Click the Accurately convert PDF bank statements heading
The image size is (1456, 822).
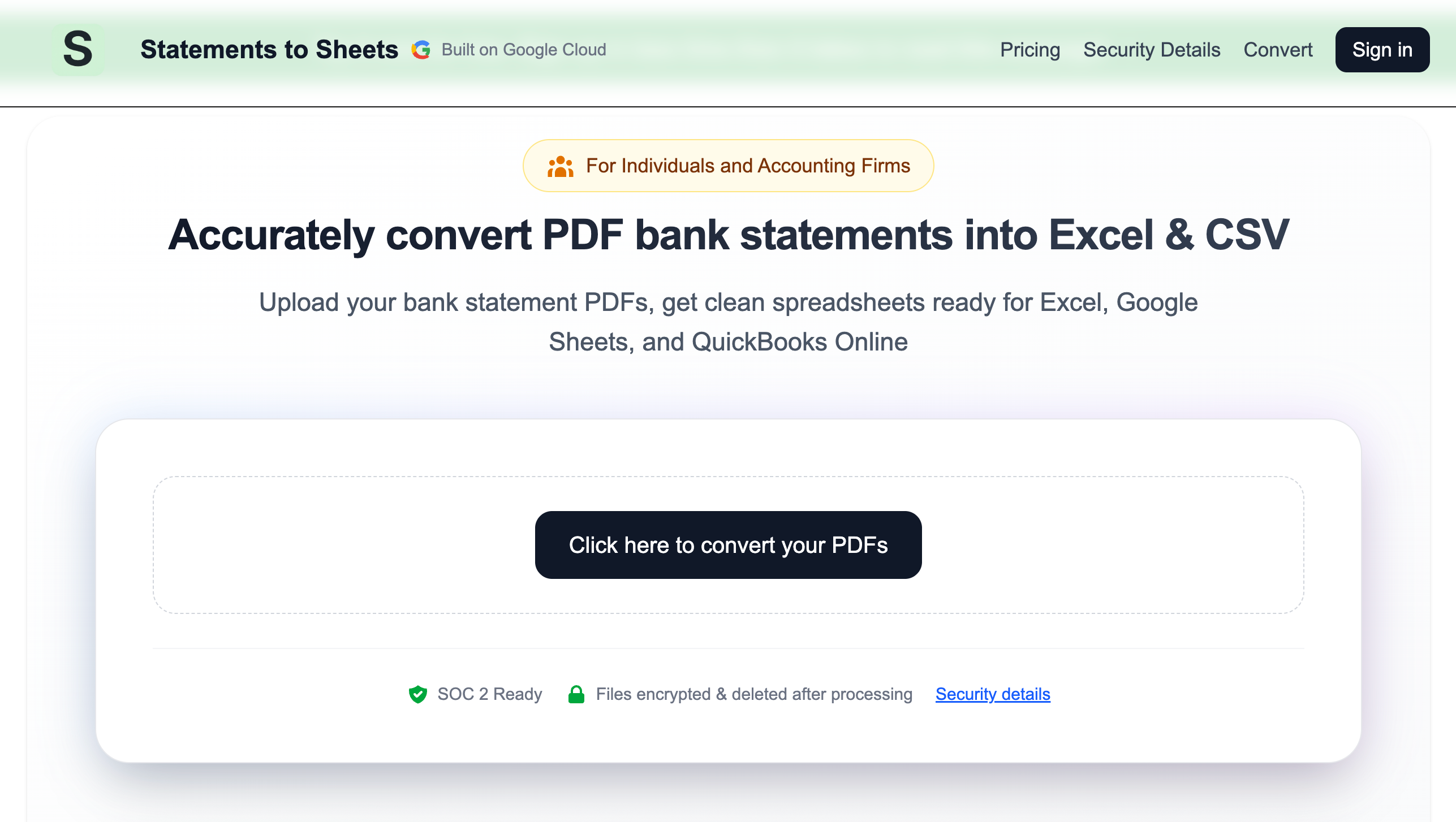point(728,235)
